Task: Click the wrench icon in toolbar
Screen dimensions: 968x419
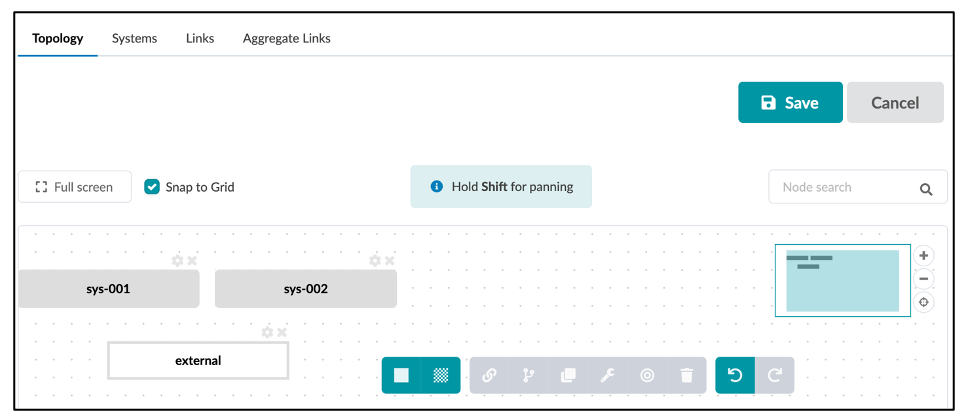Action: click(607, 376)
